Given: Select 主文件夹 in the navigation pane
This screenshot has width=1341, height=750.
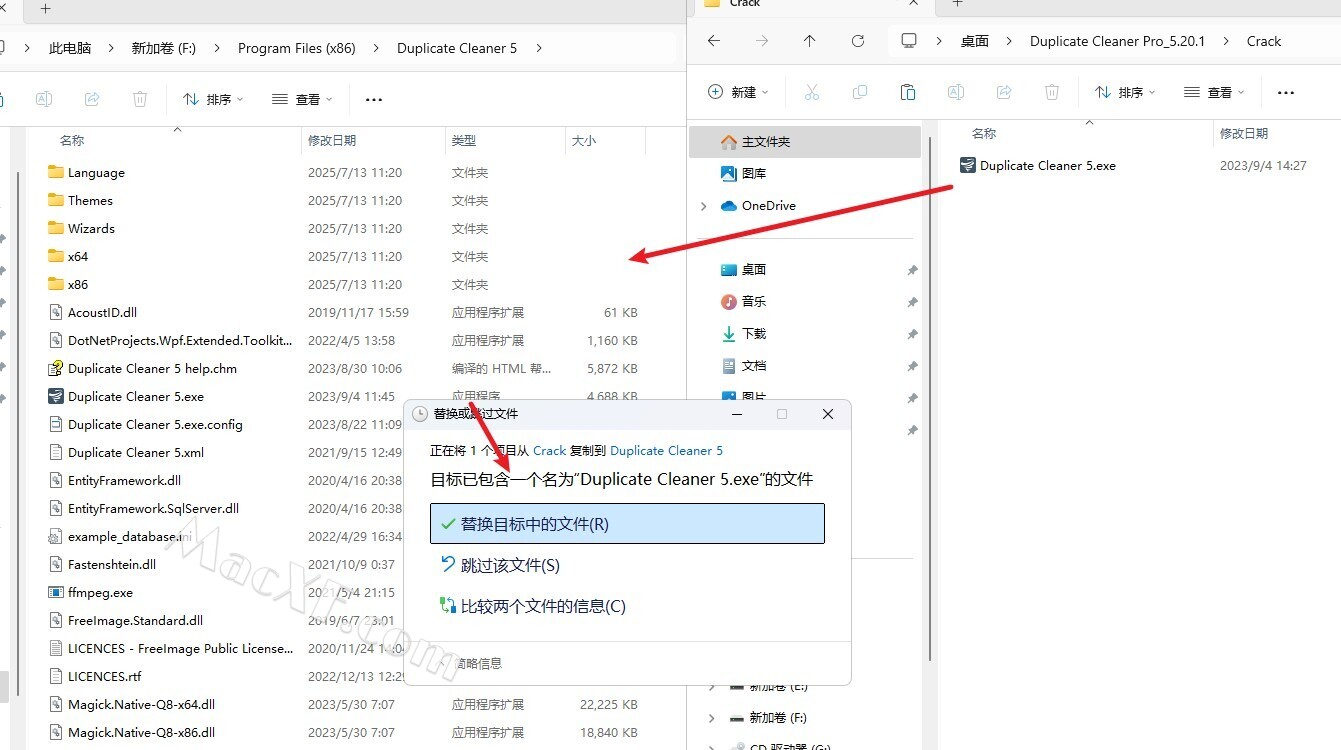Looking at the screenshot, I should [805, 142].
